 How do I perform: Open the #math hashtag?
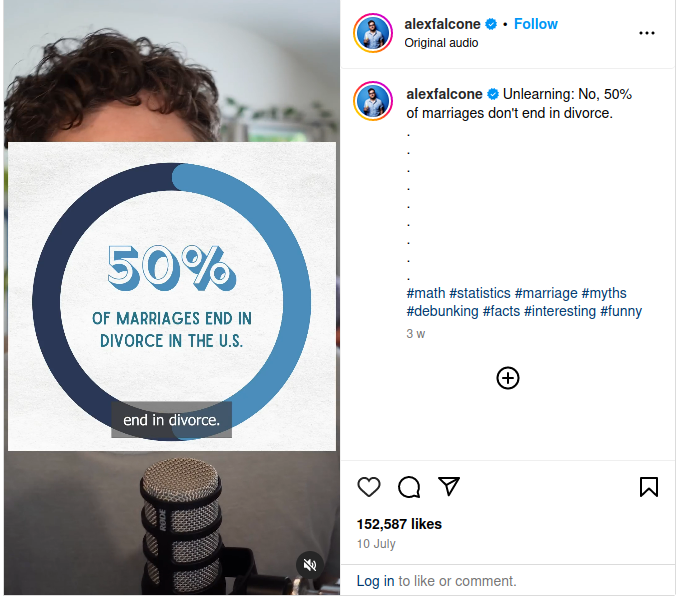click(426, 293)
